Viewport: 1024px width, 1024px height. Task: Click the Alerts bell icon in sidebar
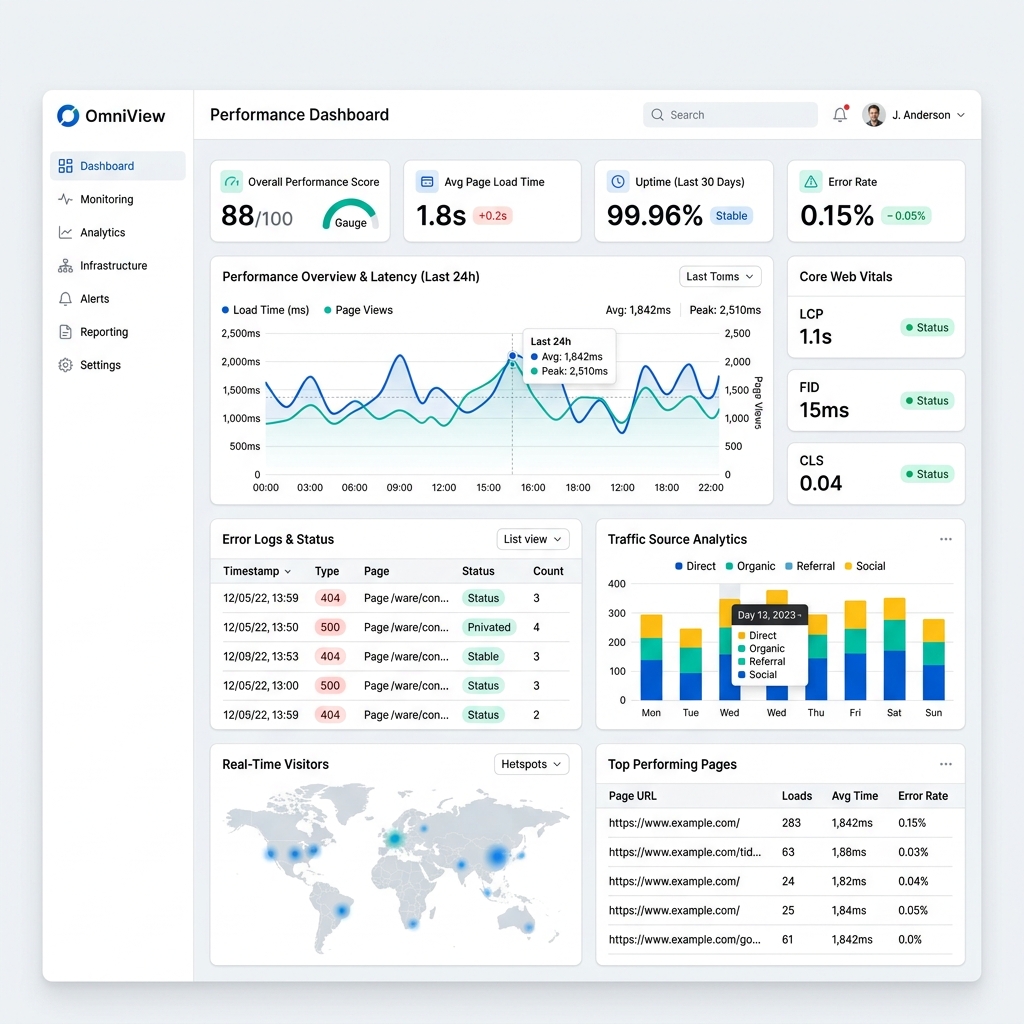[65, 299]
